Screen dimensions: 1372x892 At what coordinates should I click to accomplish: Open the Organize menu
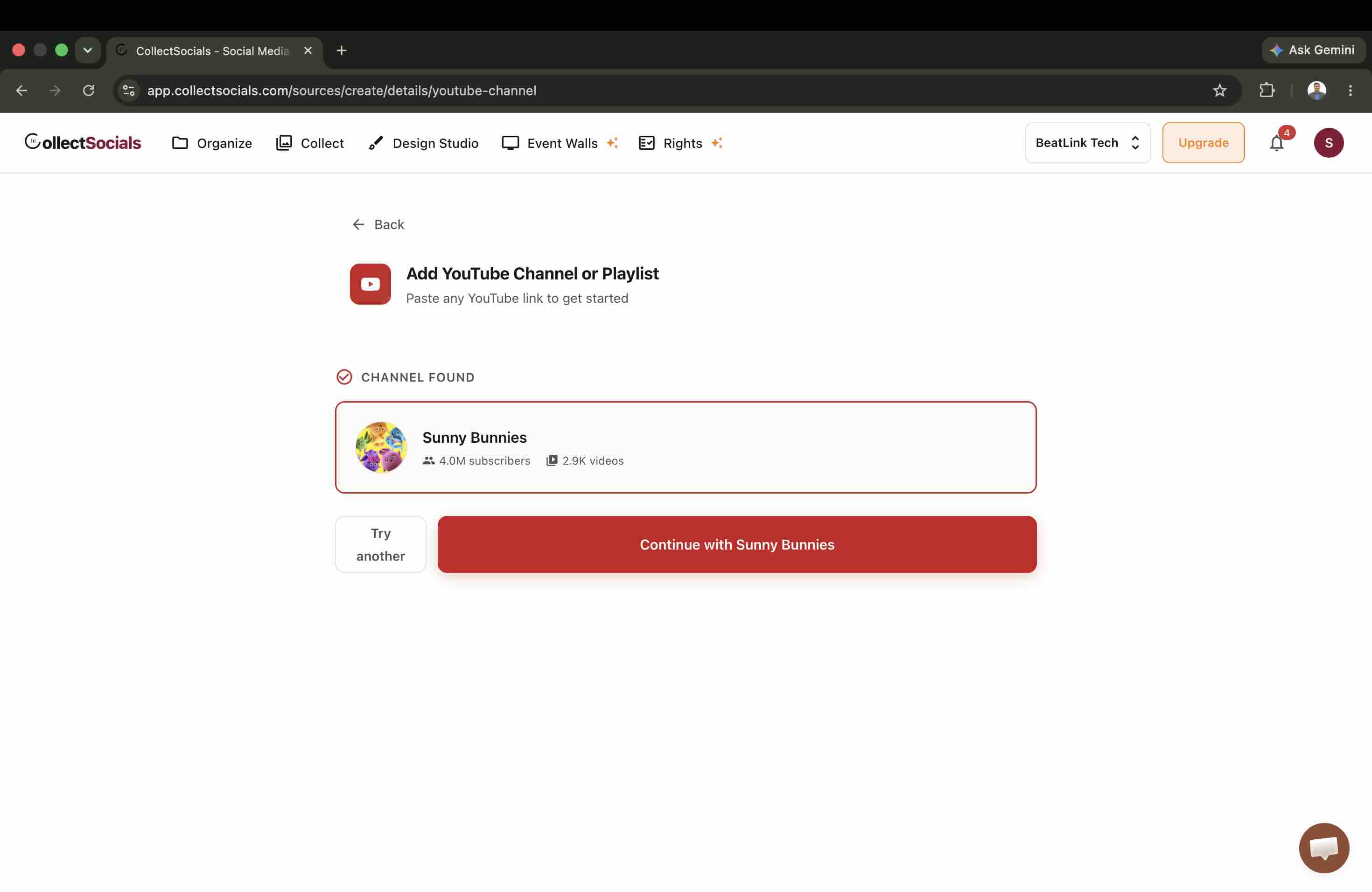pos(211,143)
